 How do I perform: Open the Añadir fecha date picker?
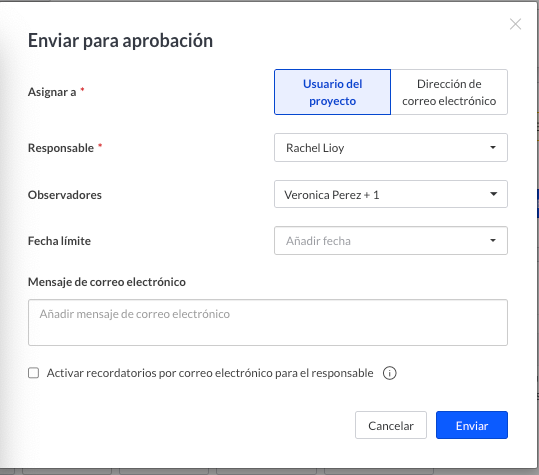[391, 241]
